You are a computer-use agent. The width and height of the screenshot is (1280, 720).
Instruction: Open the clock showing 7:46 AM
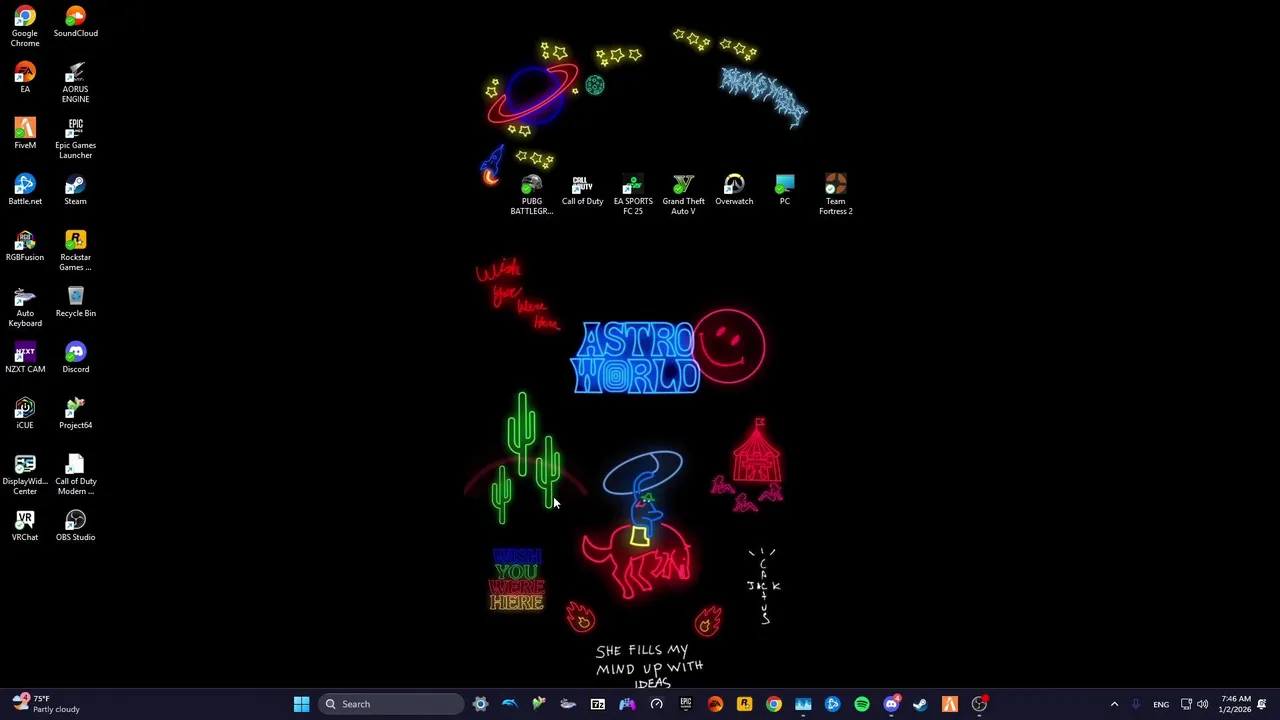(x=1236, y=704)
